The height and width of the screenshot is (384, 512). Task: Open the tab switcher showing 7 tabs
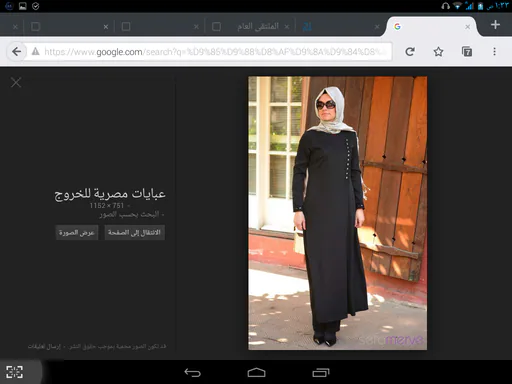coord(467,52)
